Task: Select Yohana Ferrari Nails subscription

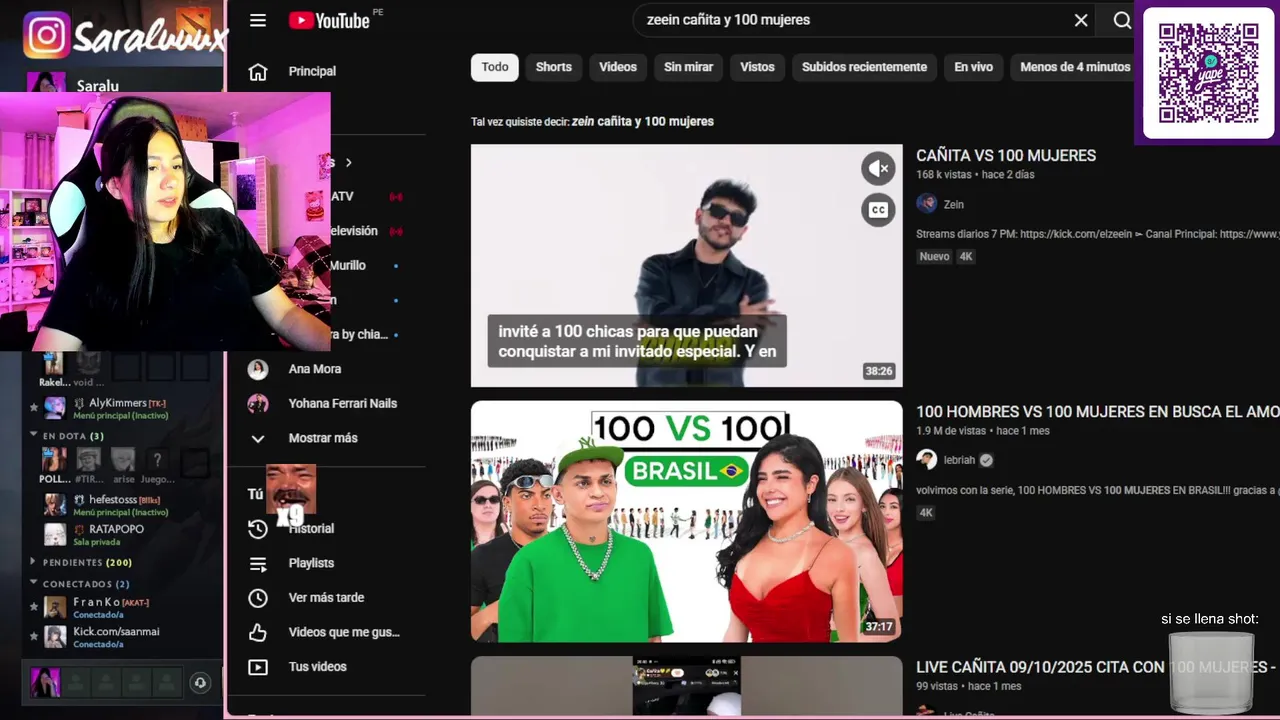Action: click(343, 403)
